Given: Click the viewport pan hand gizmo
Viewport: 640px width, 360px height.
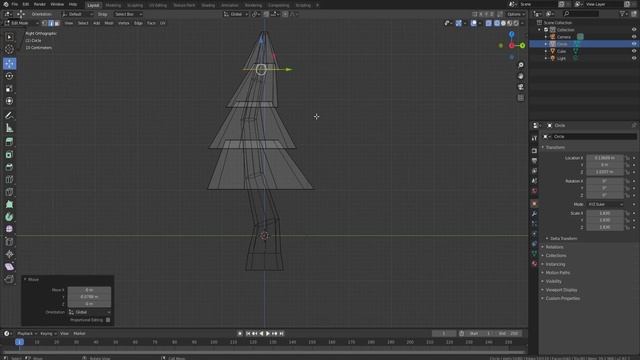Looking at the screenshot, I should pyautogui.click(x=521, y=76).
